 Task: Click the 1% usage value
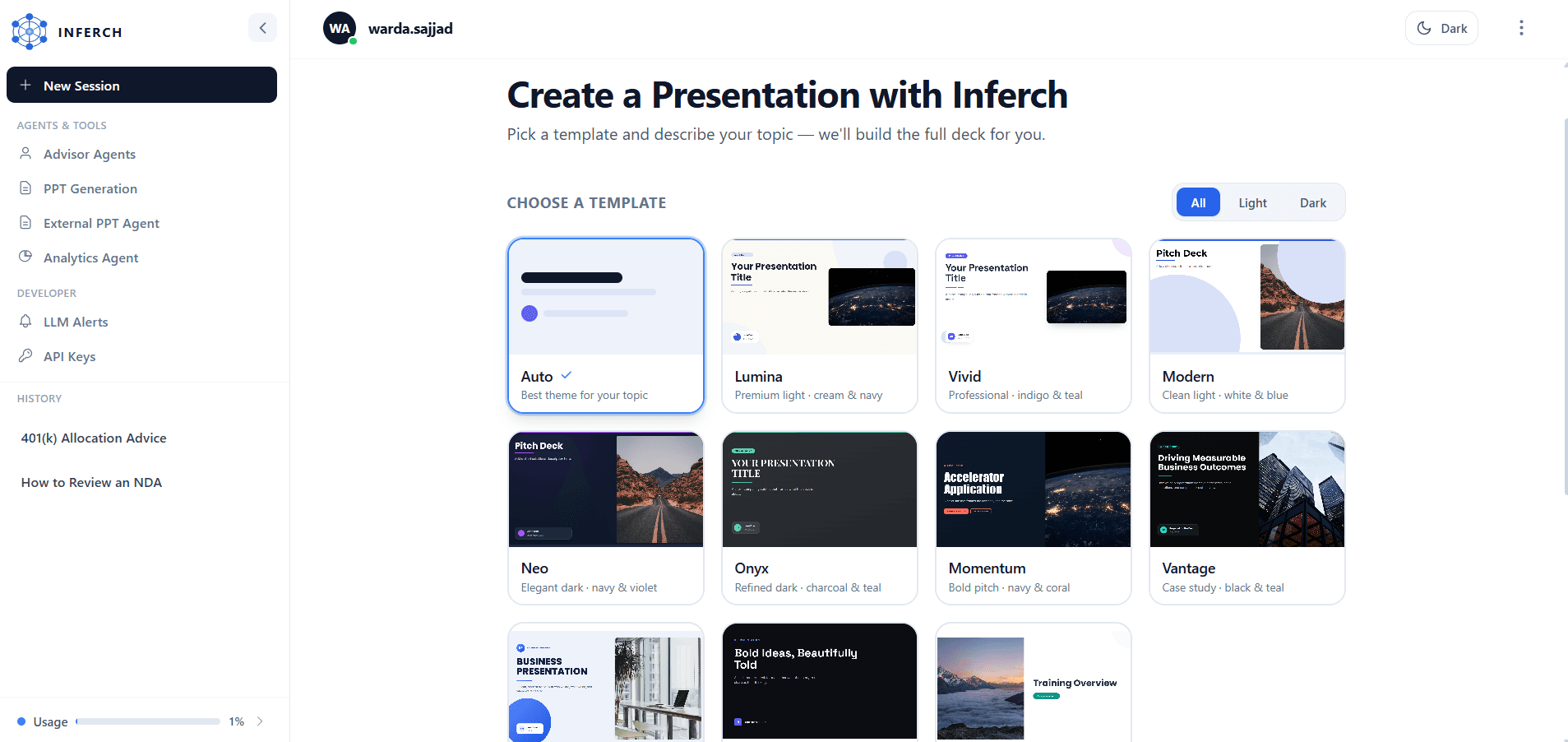[x=237, y=721]
